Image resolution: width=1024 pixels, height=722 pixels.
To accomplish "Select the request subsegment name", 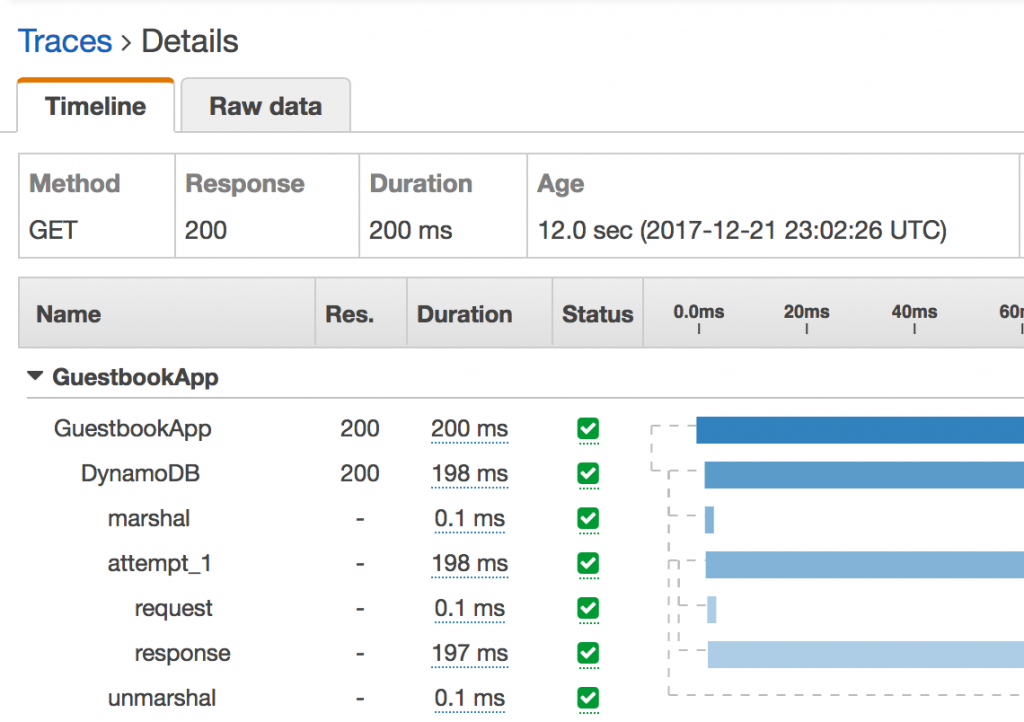I will tap(173, 608).
